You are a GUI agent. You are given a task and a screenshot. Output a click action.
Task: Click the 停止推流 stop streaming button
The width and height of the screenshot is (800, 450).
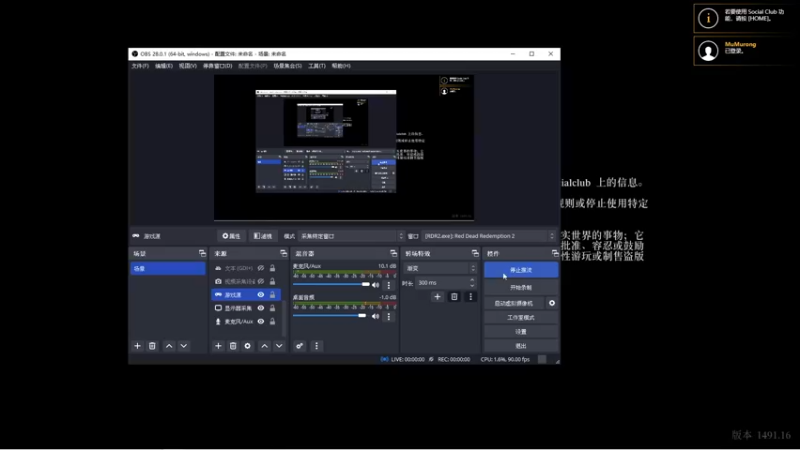click(520, 270)
